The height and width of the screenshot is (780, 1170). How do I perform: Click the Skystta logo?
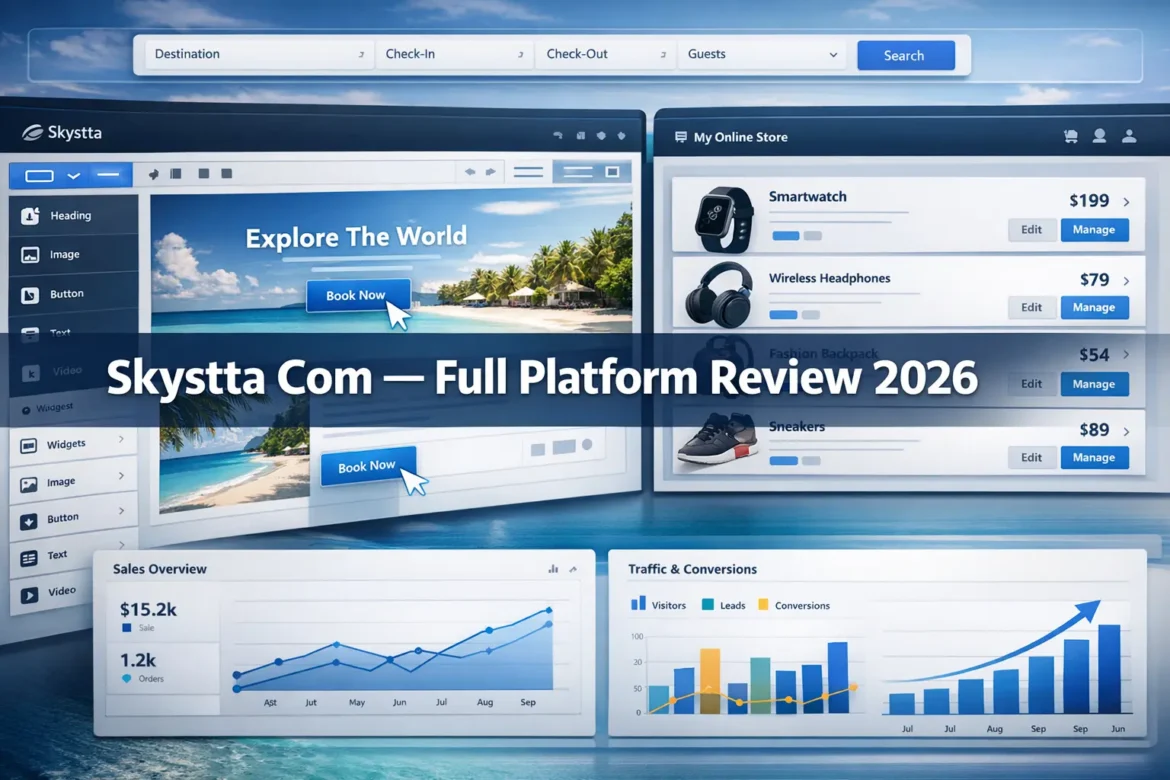click(x=63, y=132)
